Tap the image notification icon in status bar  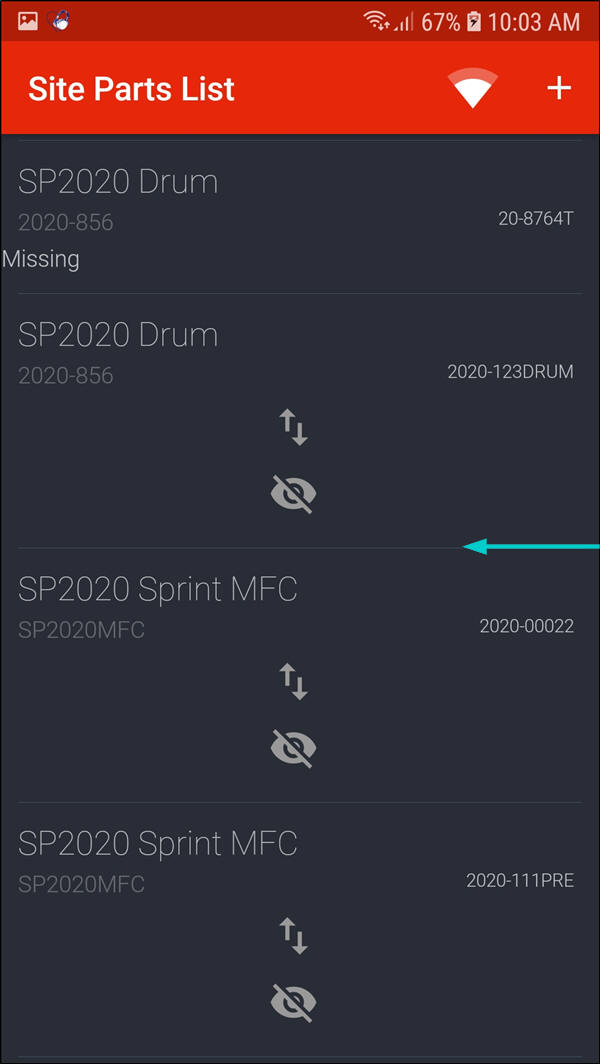coord(27,21)
